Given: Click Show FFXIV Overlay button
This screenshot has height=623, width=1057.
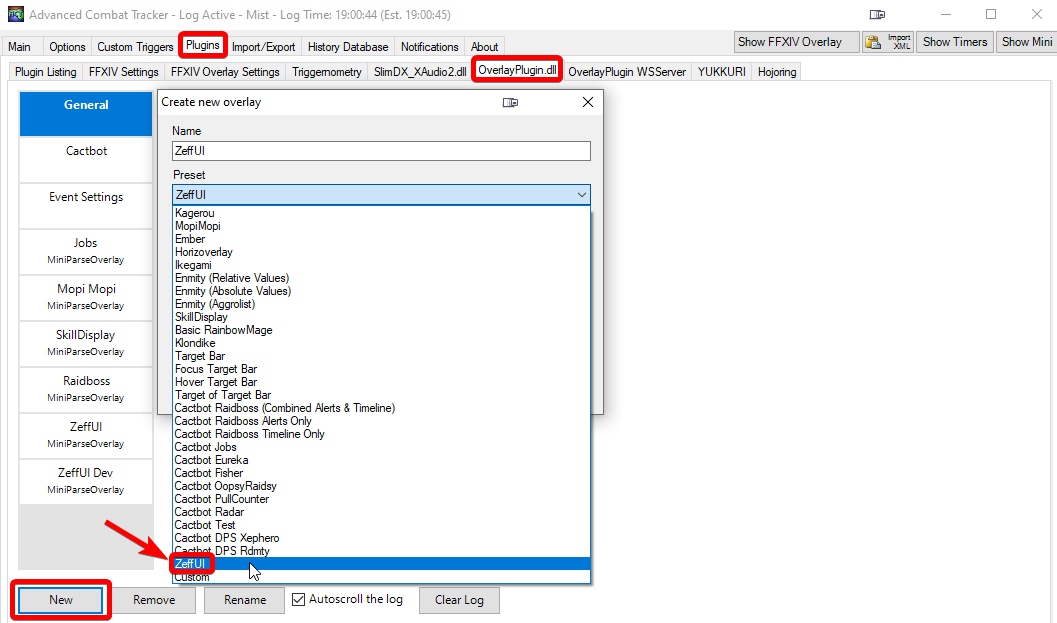Looking at the screenshot, I should [x=797, y=42].
